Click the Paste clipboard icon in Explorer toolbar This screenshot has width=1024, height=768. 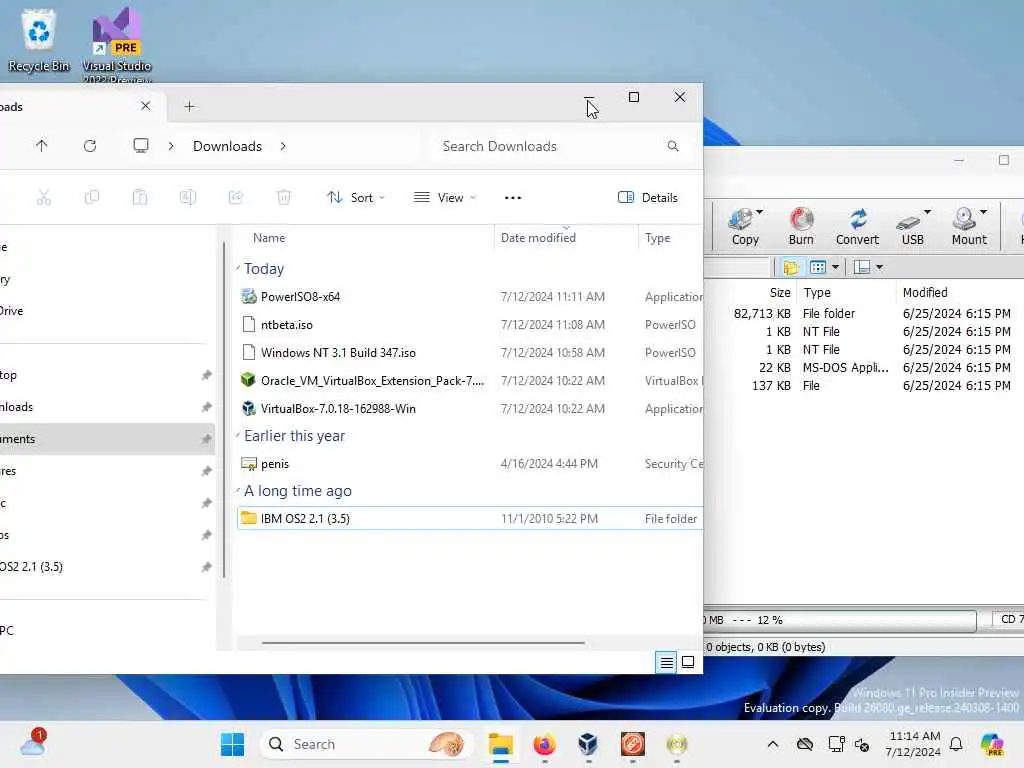[140, 197]
